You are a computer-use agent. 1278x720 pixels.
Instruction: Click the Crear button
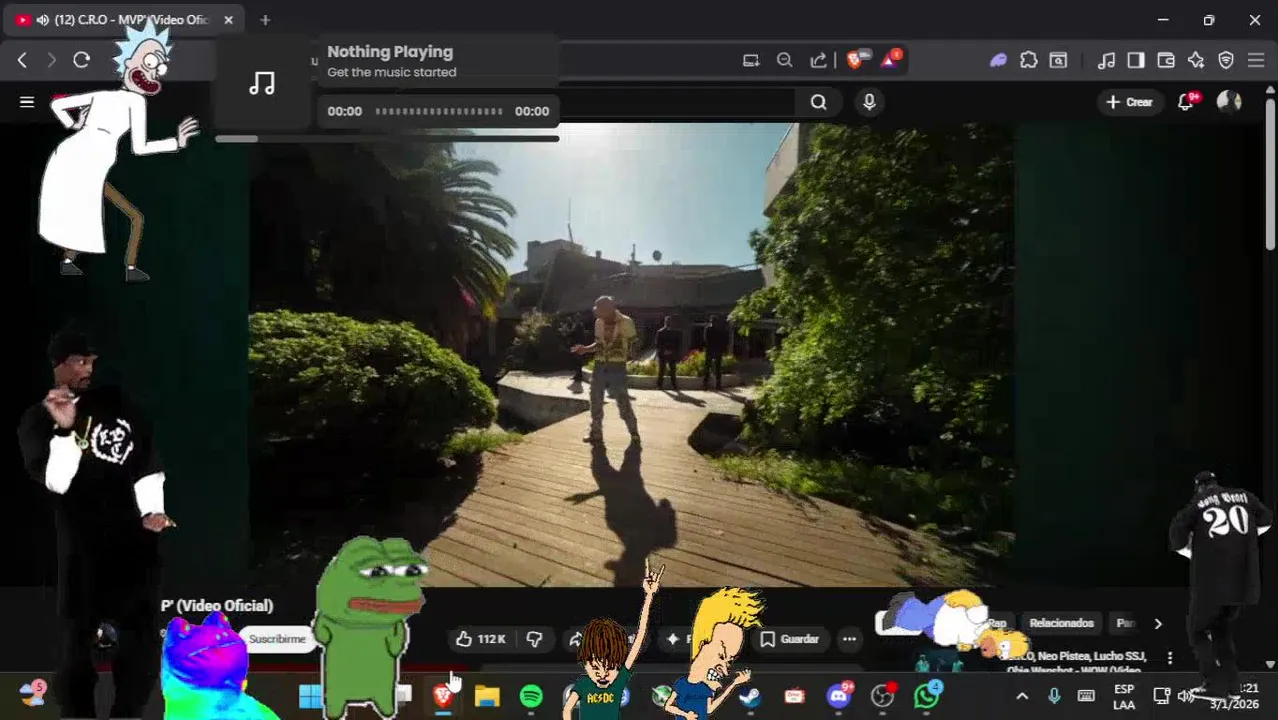pyautogui.click(x=1129, y=102)
